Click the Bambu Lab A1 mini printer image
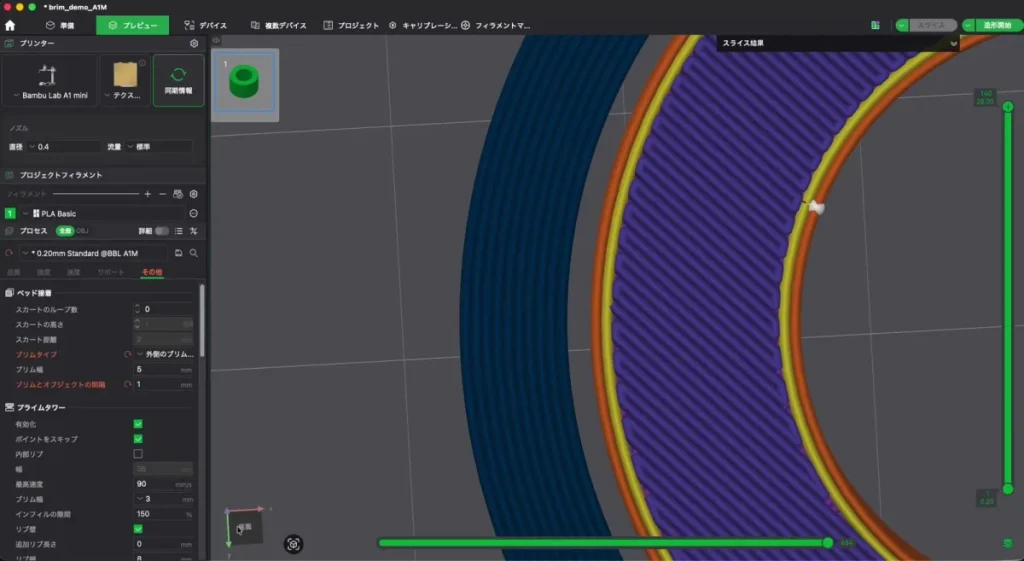 (47, 75)
